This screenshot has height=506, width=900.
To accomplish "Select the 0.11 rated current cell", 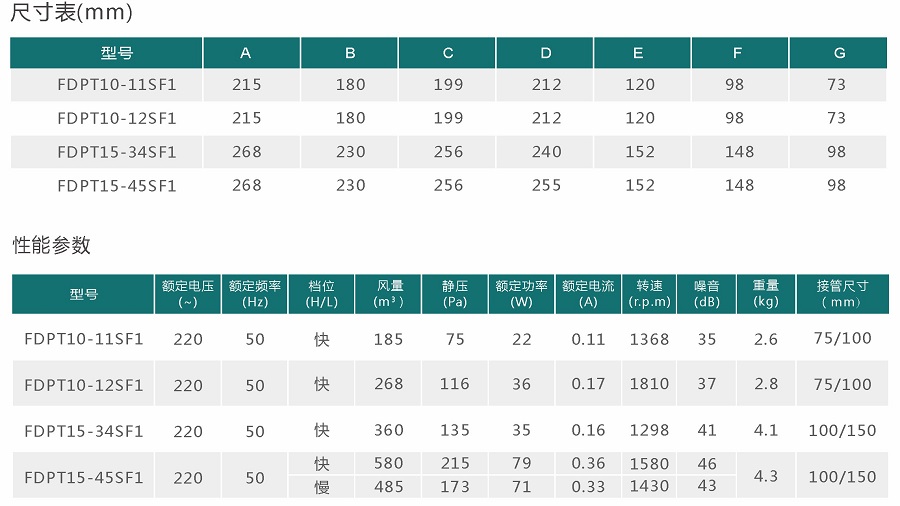I will [x=588, y=339].
